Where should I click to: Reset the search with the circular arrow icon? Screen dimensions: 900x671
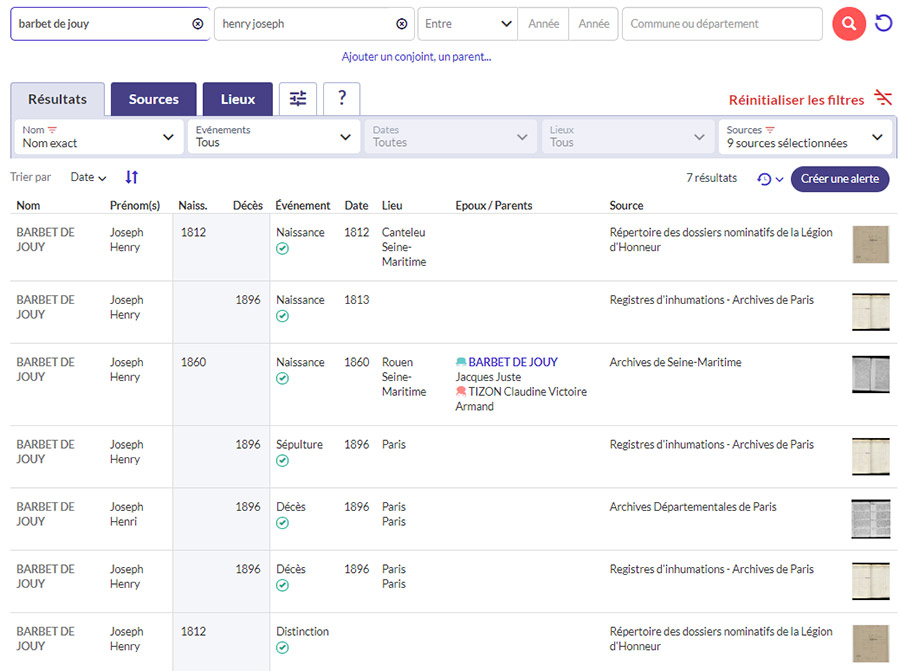(883, 24)
